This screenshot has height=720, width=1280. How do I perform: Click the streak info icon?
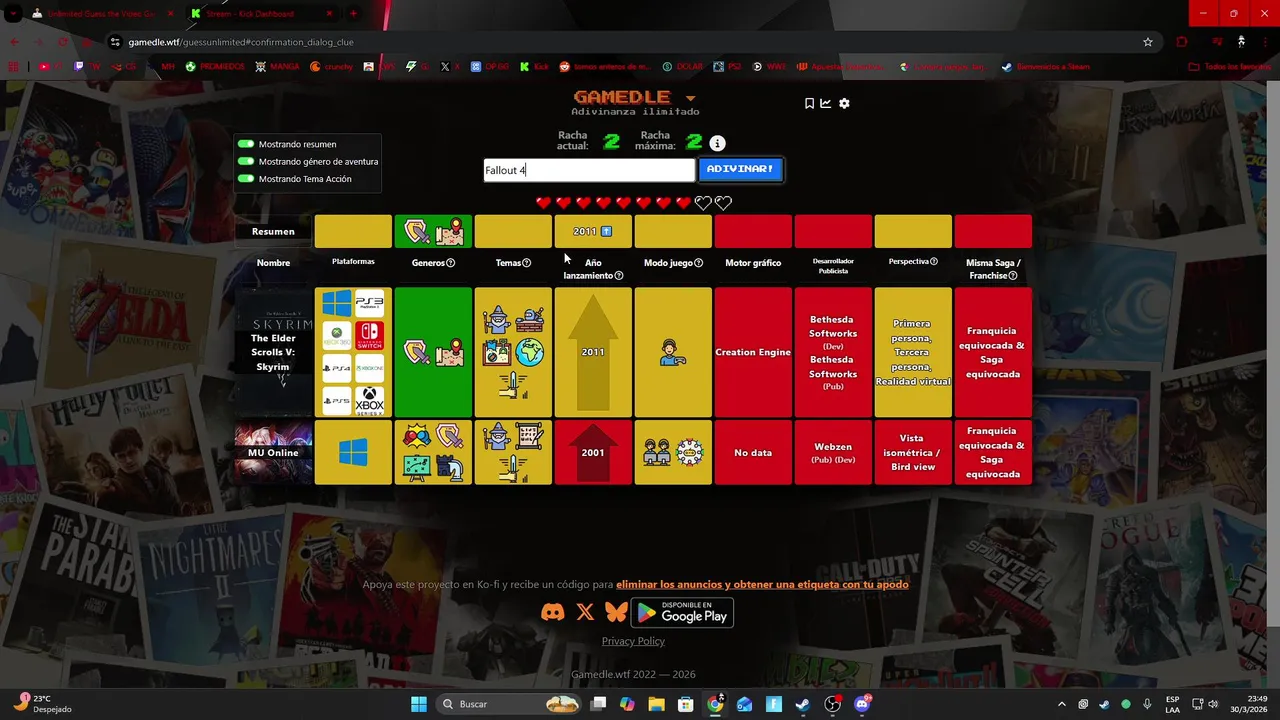point(717,143)
